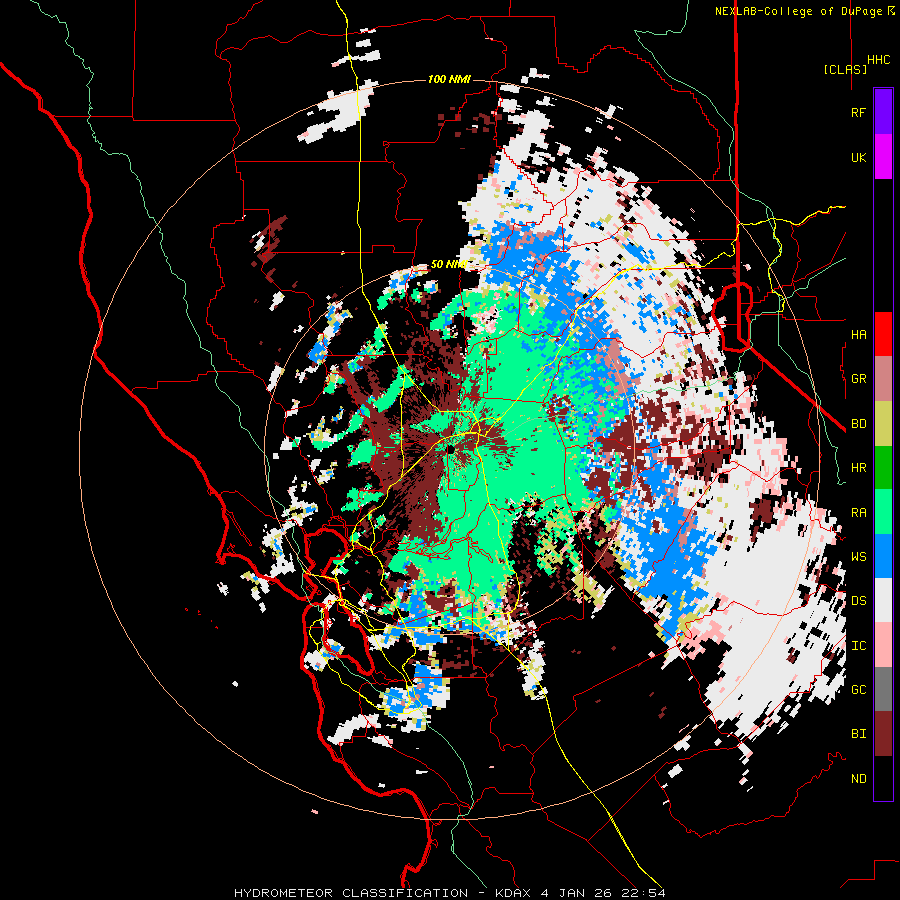
Task: Select the GR dusty-pink legend swatch
Action: tap(883, 379)
